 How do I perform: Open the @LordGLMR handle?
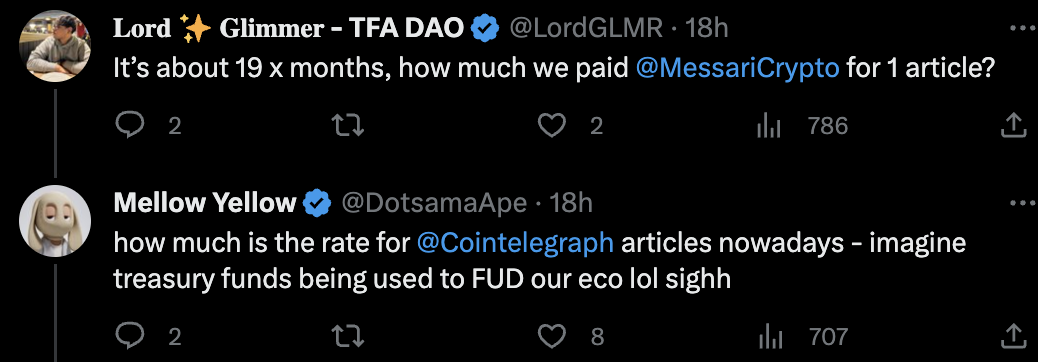586,28
